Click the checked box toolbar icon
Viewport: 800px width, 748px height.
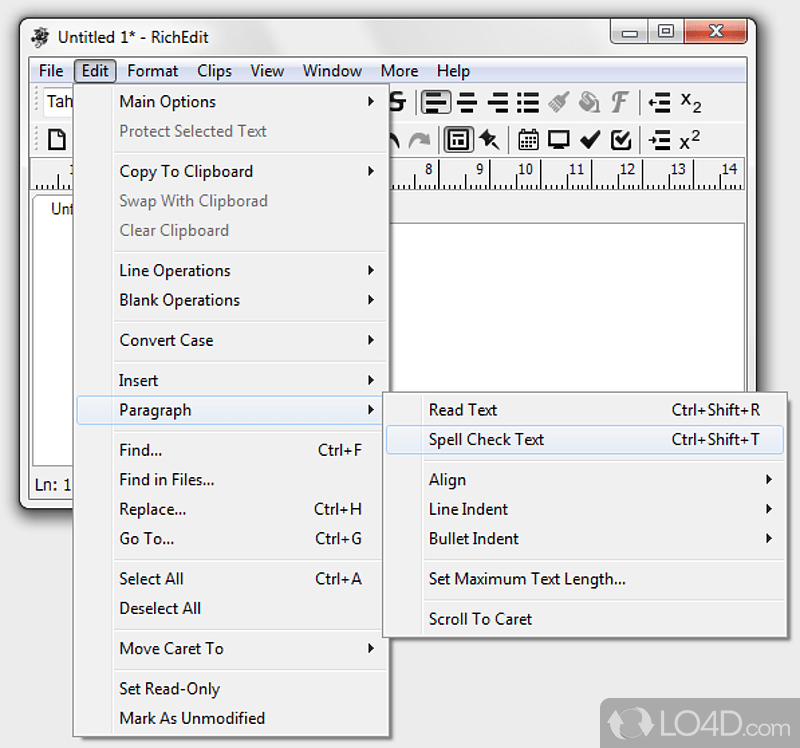click(x=621, y=140)
